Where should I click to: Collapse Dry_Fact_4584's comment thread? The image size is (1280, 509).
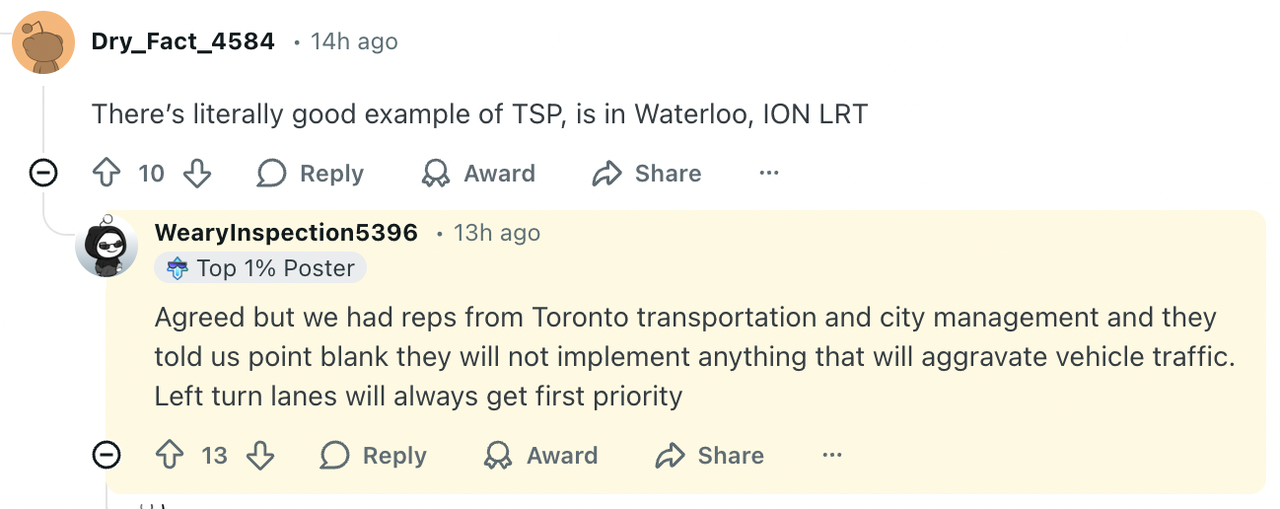(x=43, y=174)
